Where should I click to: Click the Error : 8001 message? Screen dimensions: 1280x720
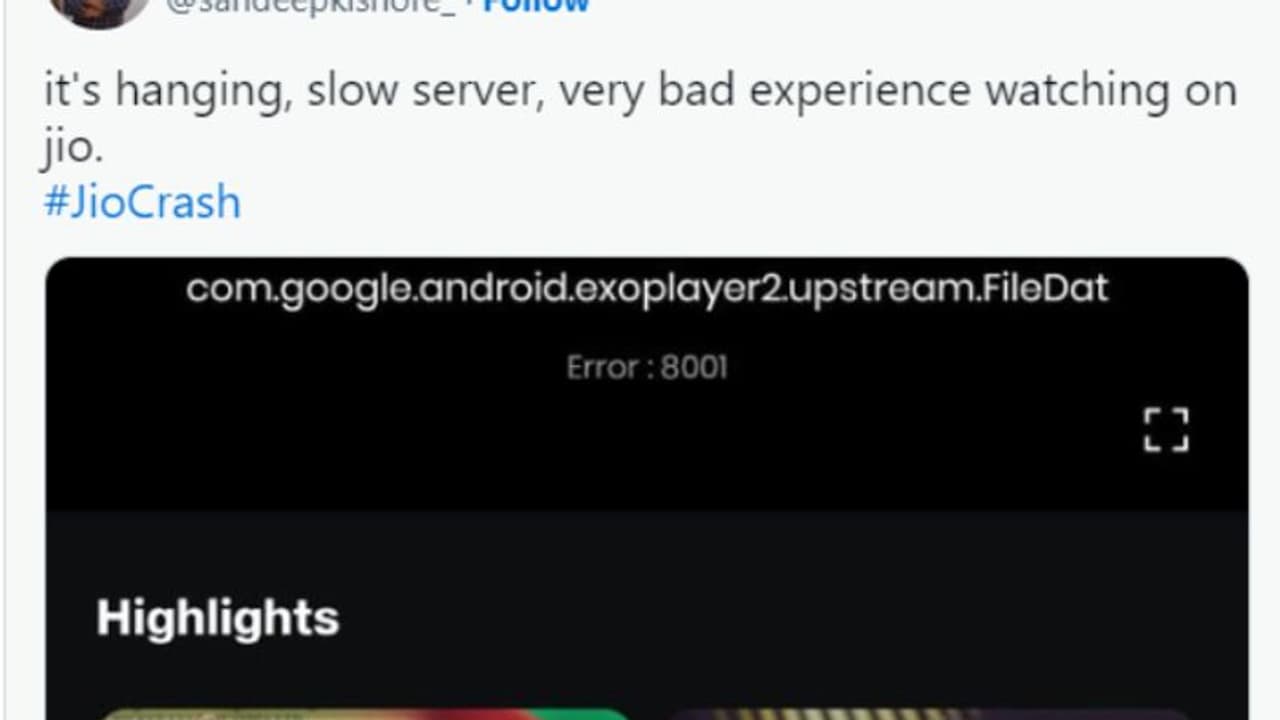coord(647,367)
